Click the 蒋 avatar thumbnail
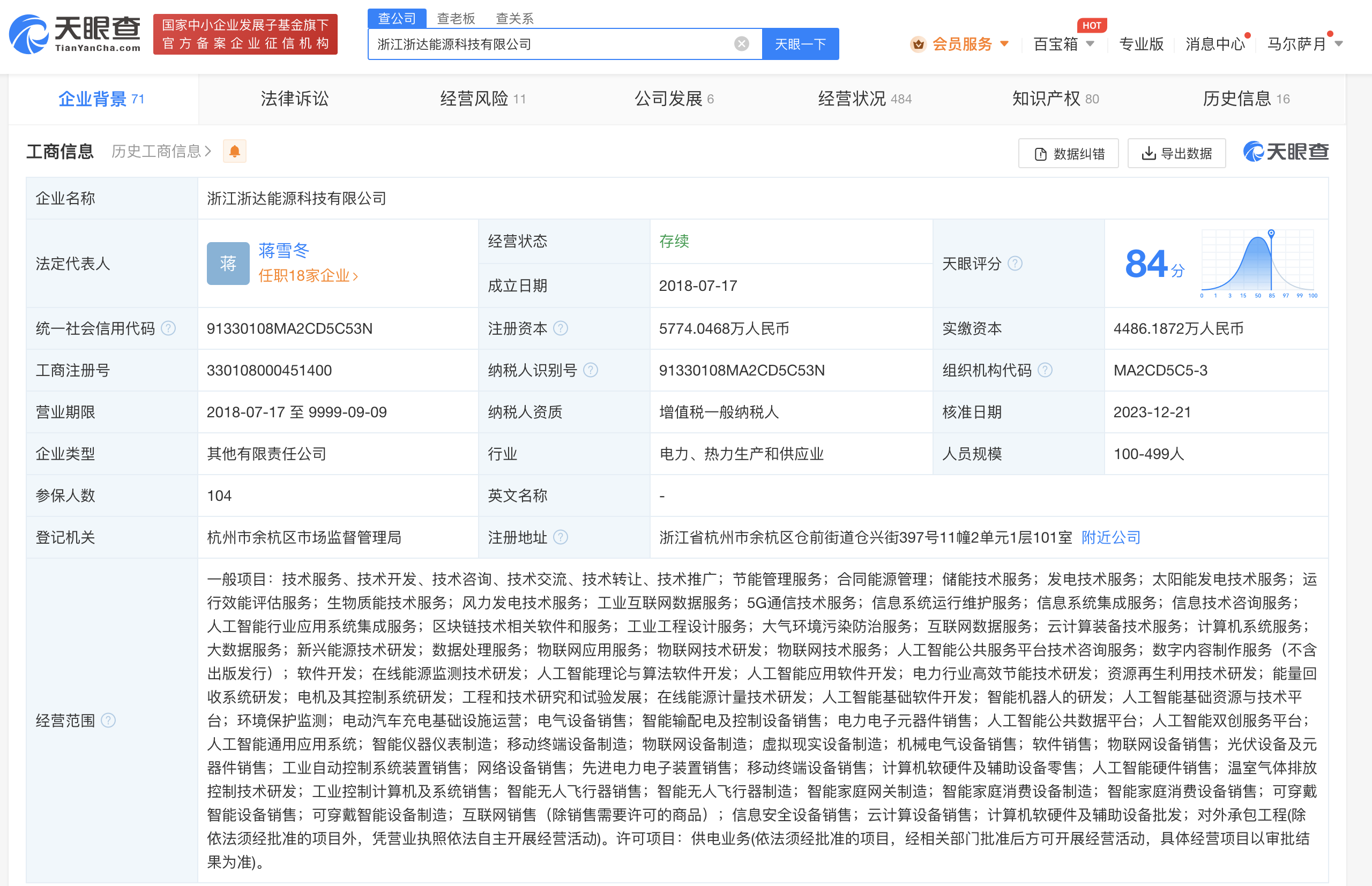This screenshot has height=886, width=1372. point(228,264)
